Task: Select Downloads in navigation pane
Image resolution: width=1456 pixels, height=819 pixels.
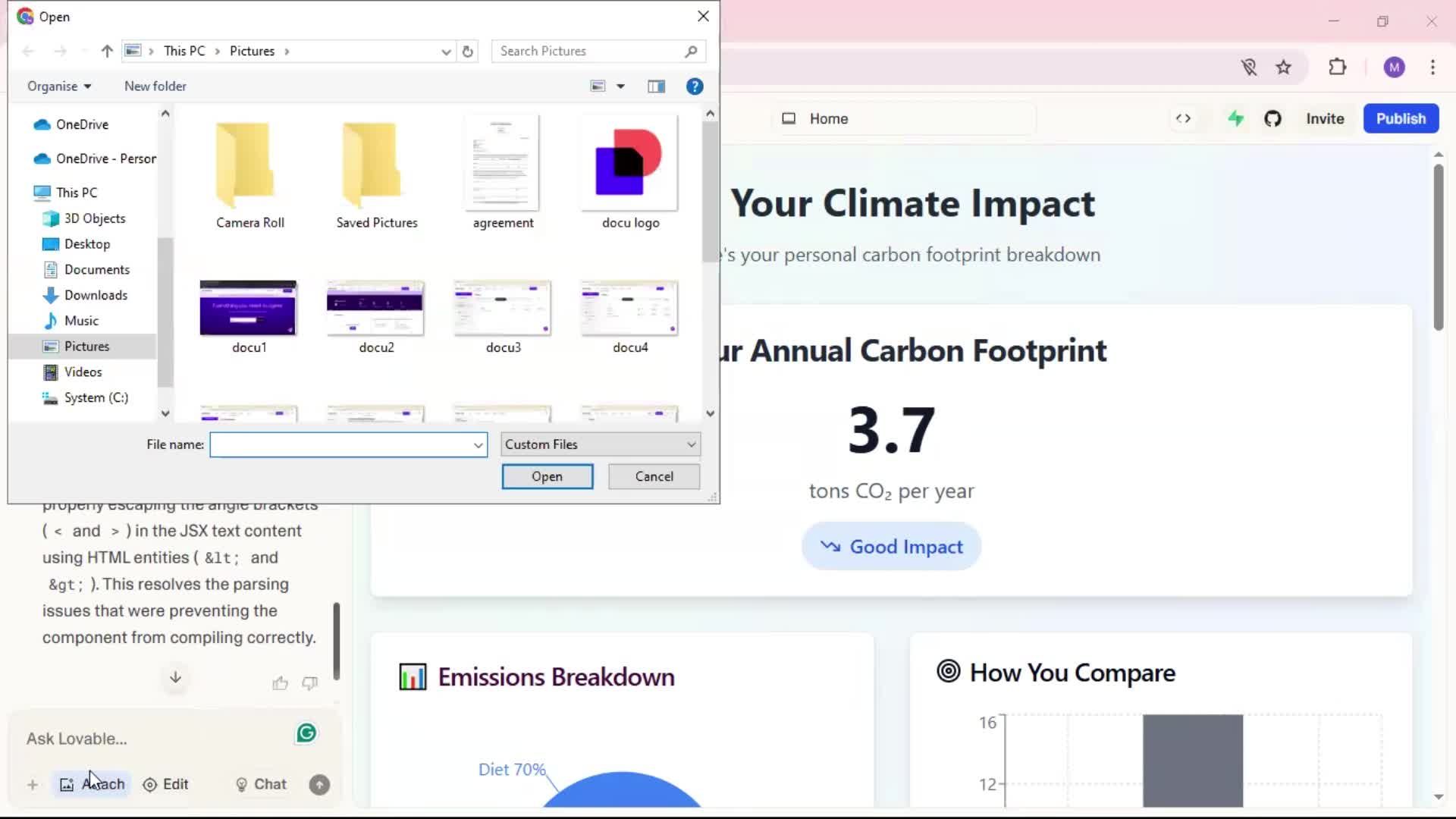Action: click(96, 295)
